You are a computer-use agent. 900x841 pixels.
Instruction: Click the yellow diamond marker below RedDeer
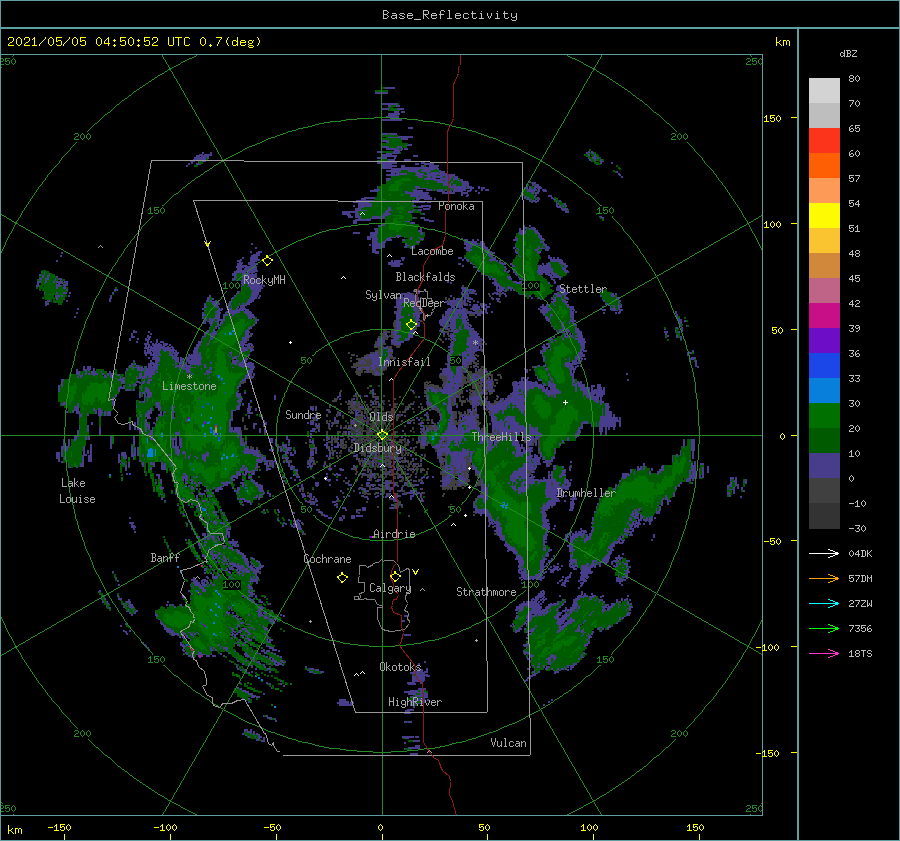(x=411, y=325)
